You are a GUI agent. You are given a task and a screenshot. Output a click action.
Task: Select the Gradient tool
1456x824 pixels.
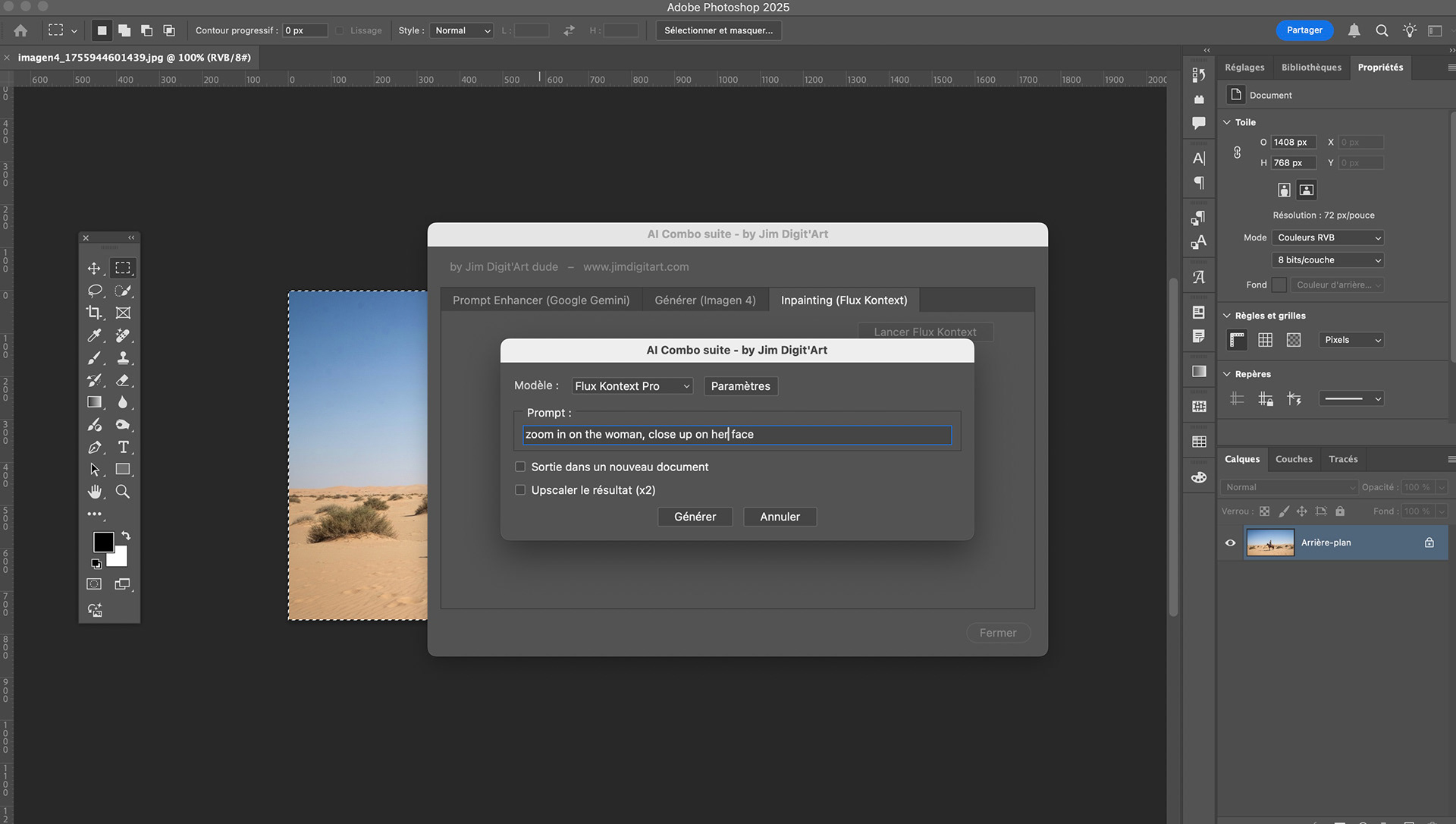click(94, 402)
